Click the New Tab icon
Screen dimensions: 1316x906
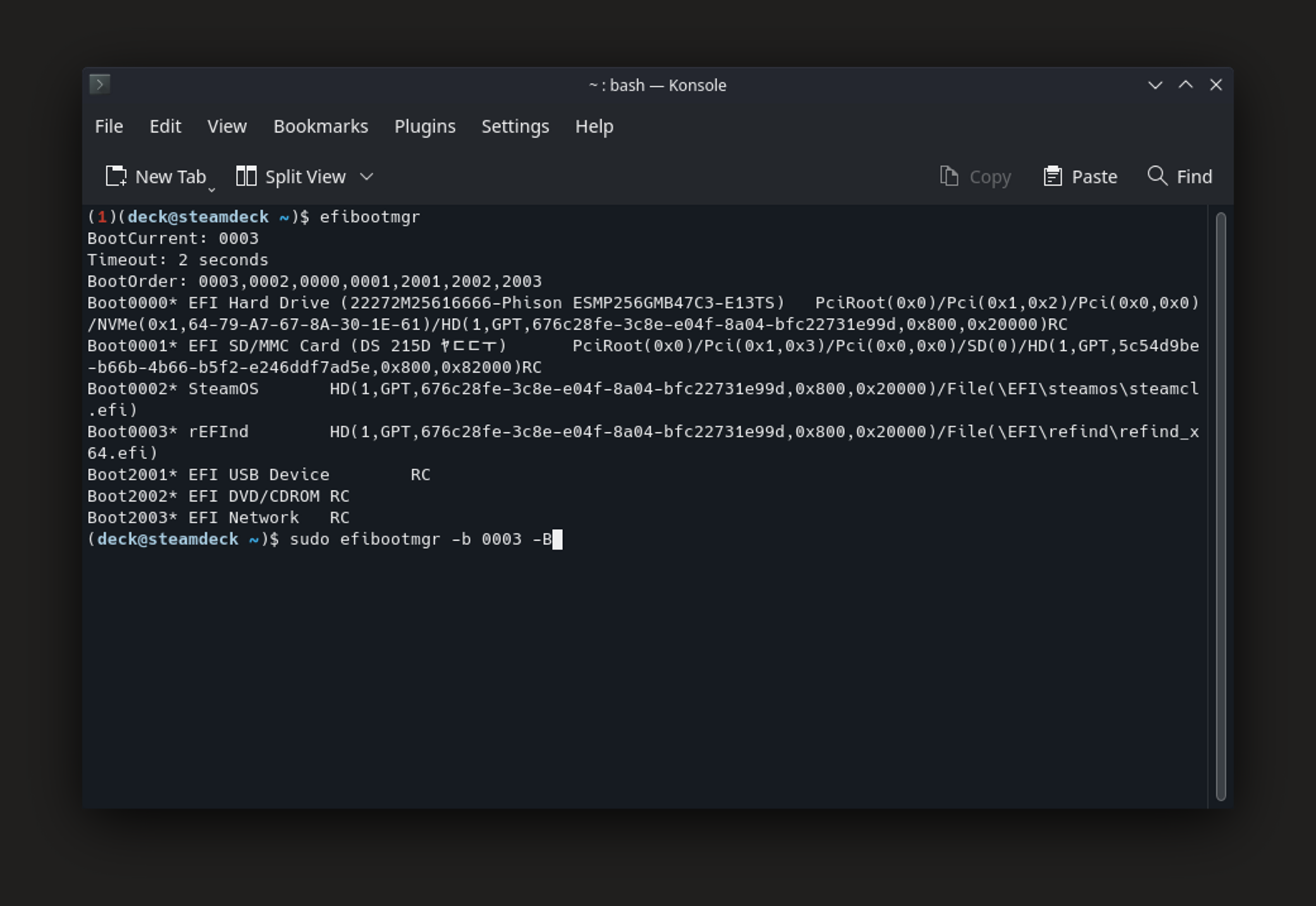click(116, 176)
